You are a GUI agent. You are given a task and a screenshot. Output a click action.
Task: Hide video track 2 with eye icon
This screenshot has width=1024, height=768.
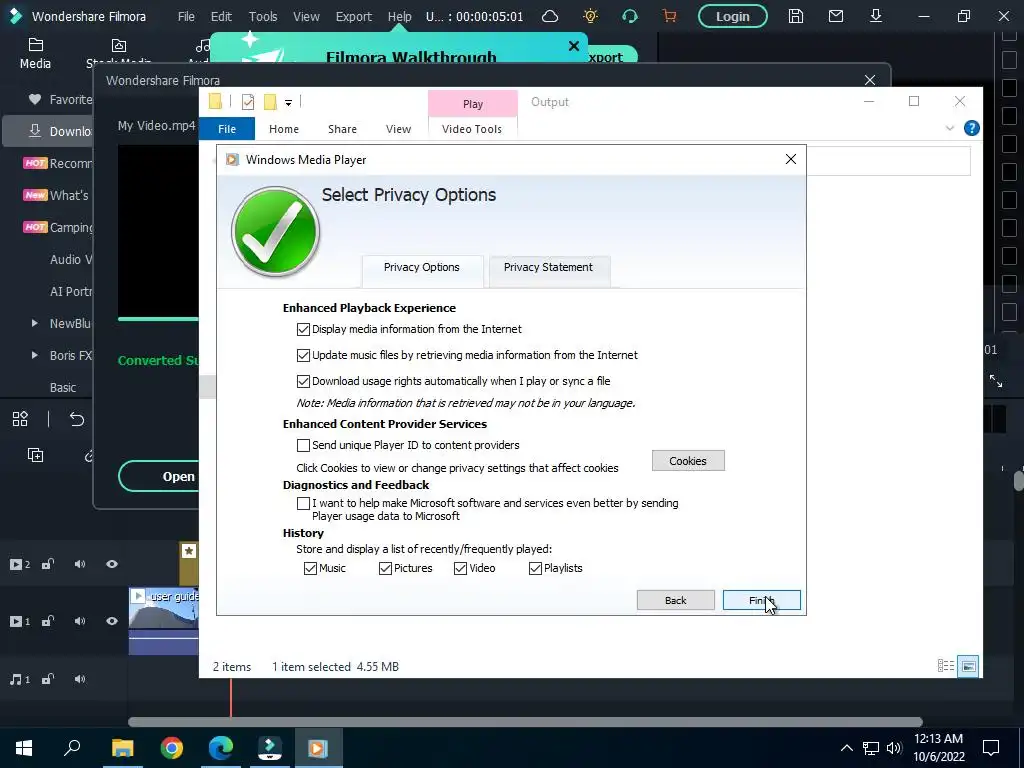112,564
